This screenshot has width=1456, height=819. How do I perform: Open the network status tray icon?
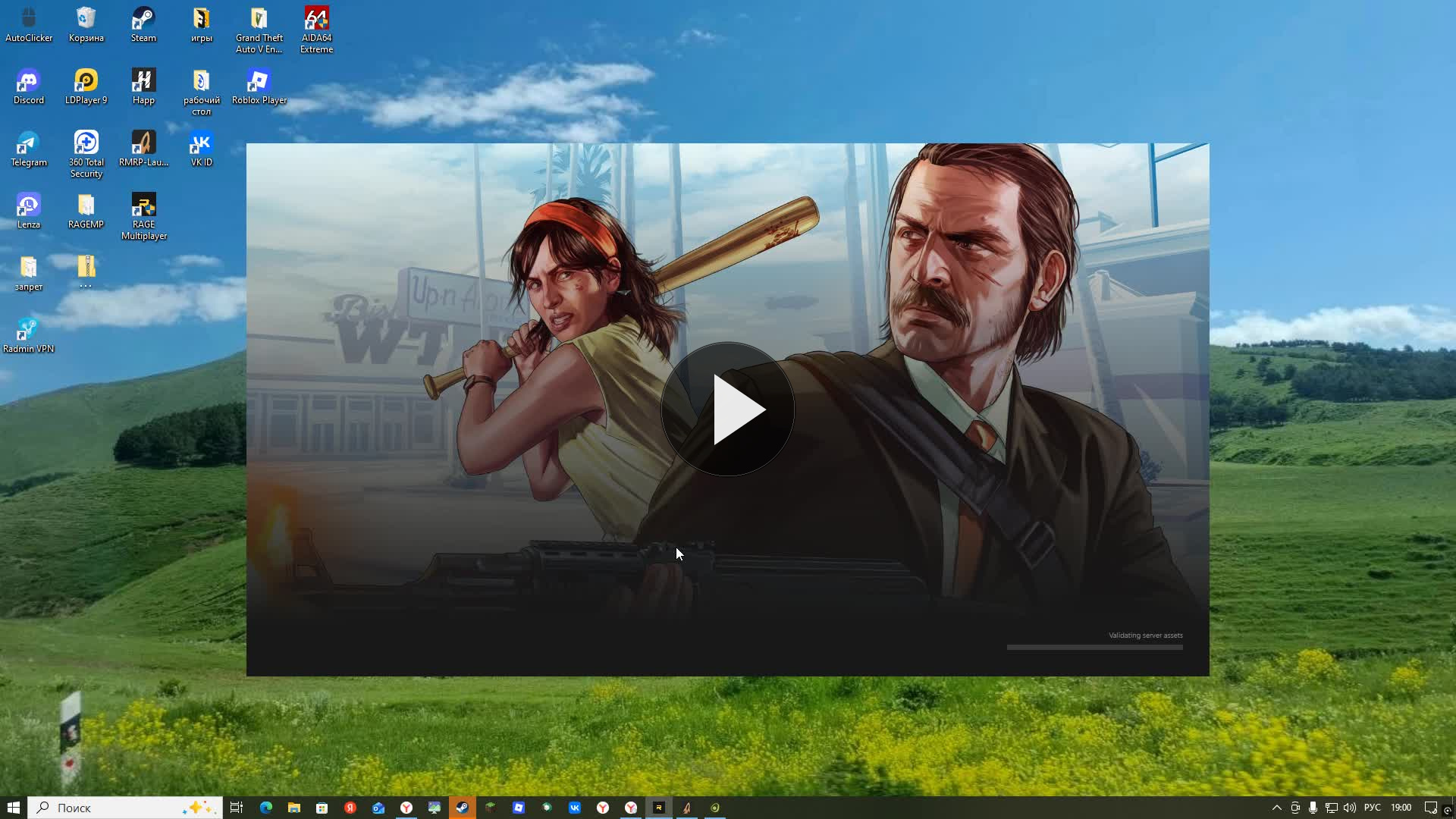(1331, 808)
